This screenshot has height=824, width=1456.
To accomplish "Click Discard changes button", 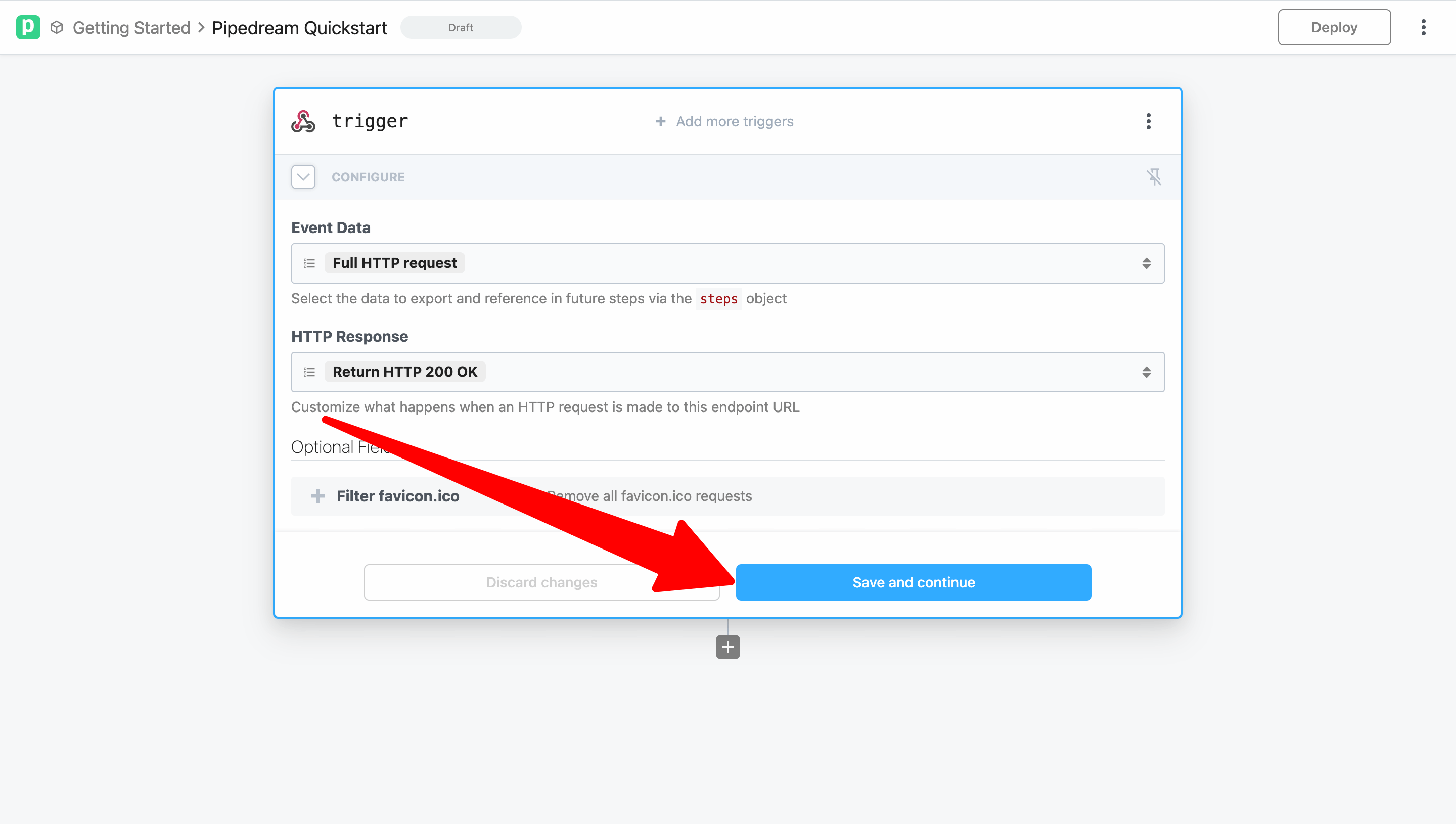I will tap(541, 582).
